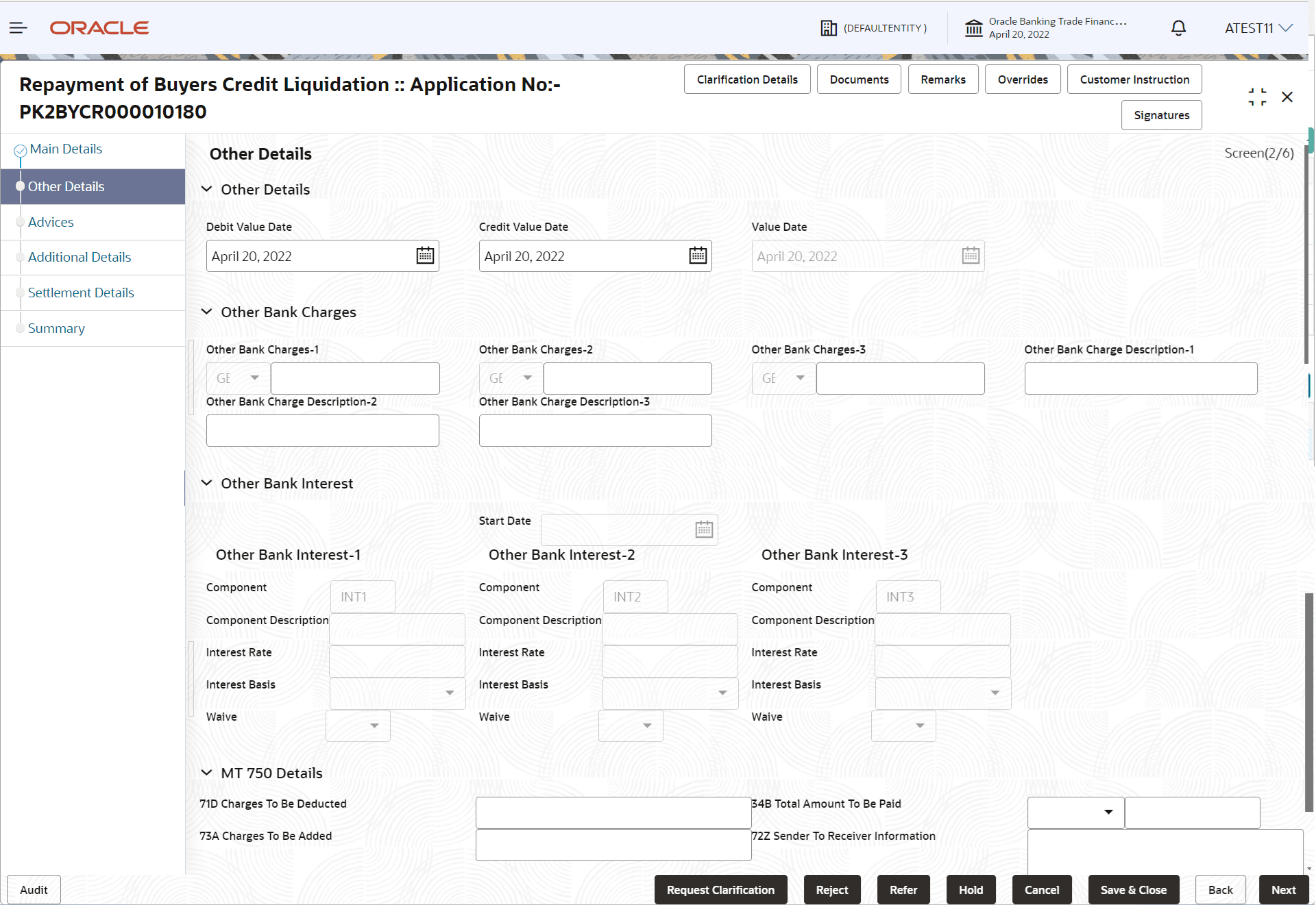Click the notification bell icon
The height and width of the screenshot is (905, 1316).
pos(1178,28)
